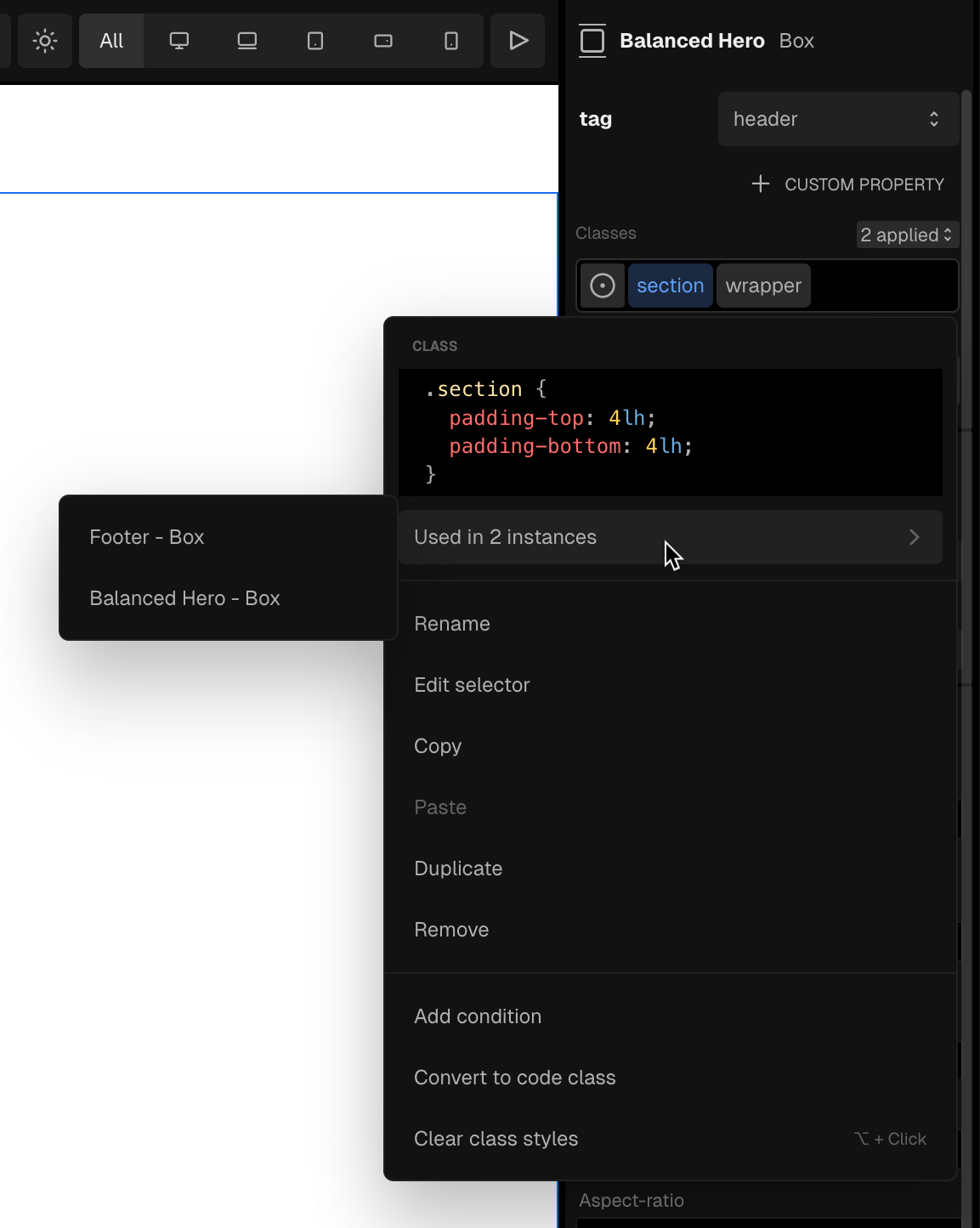Start preview with the play button
Screen dimensions: 980x1228
coord(518,41)
